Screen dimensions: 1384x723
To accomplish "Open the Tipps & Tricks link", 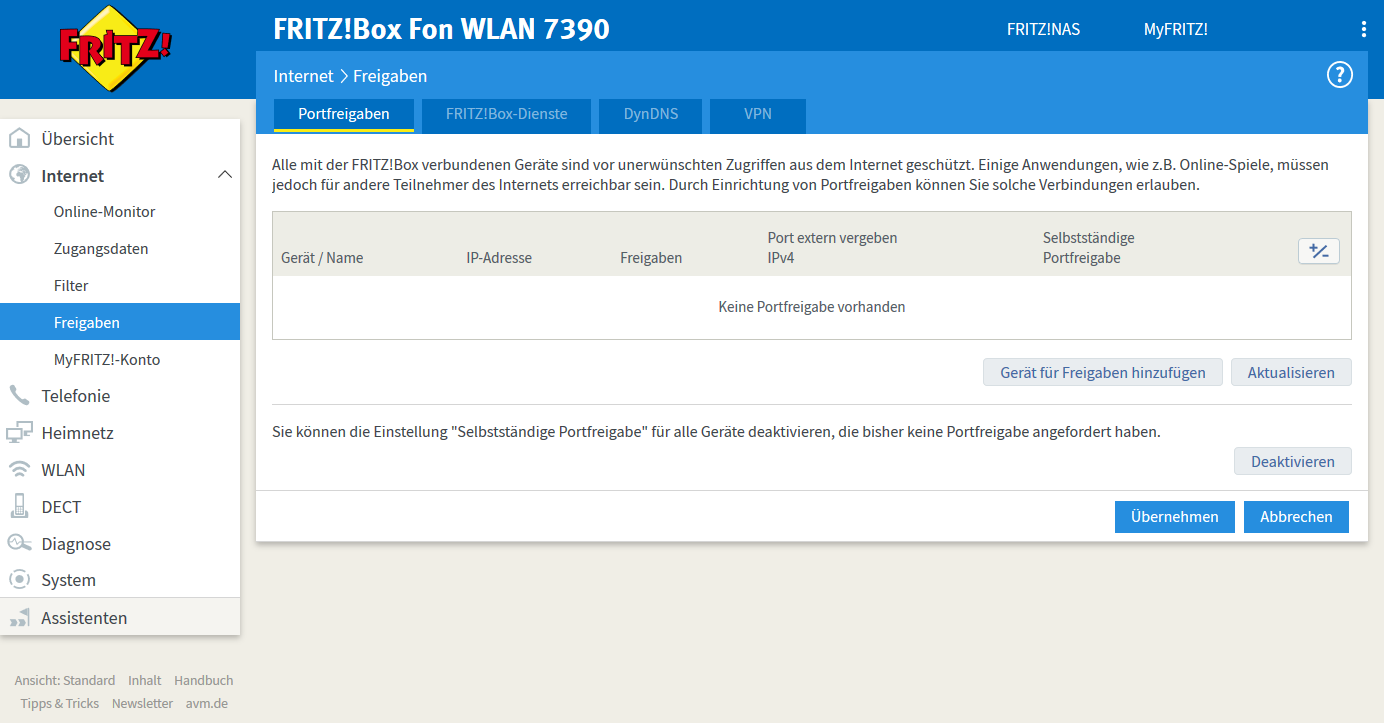I will (60, 703).
